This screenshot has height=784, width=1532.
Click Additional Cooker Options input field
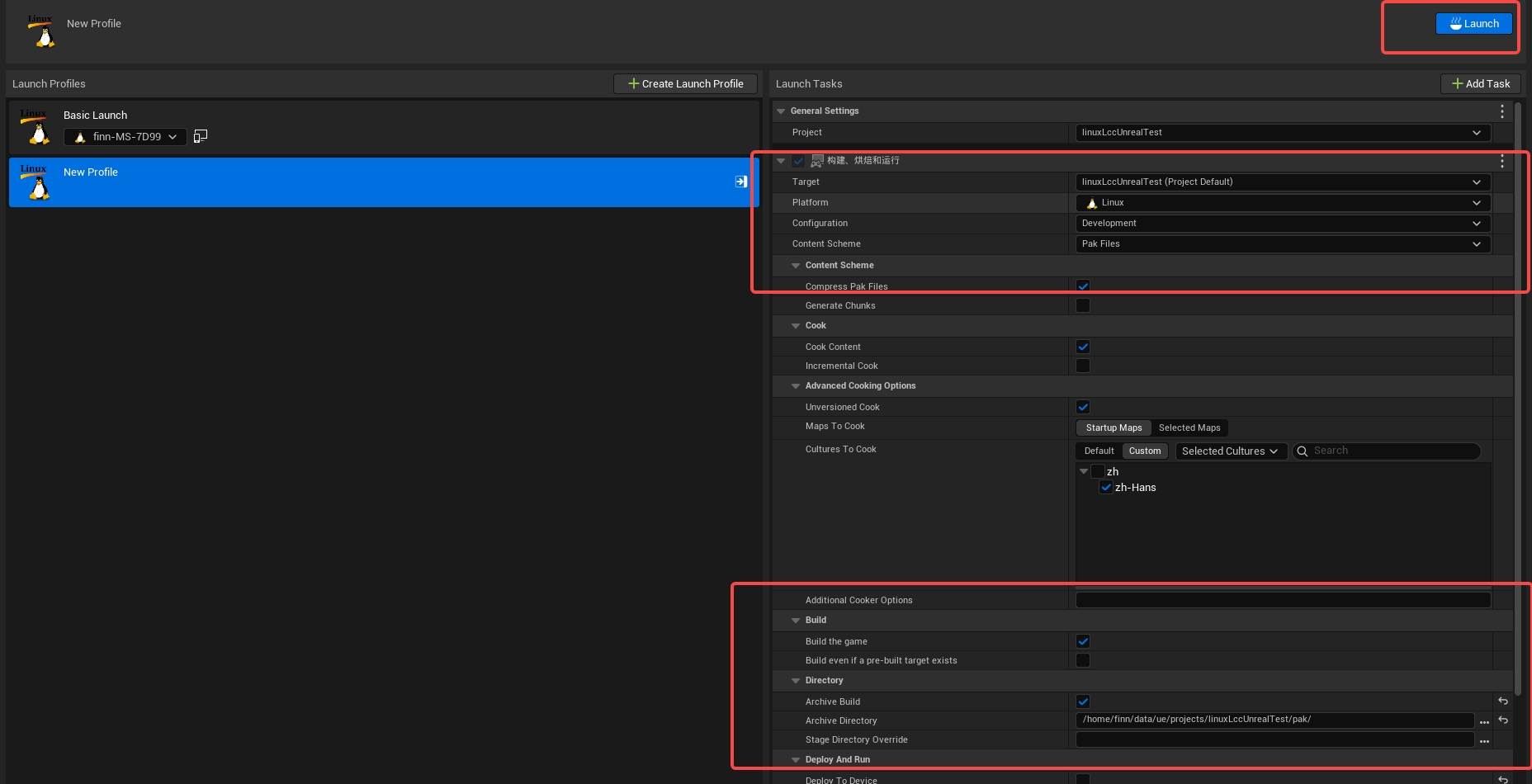(x=1283, y=600)
